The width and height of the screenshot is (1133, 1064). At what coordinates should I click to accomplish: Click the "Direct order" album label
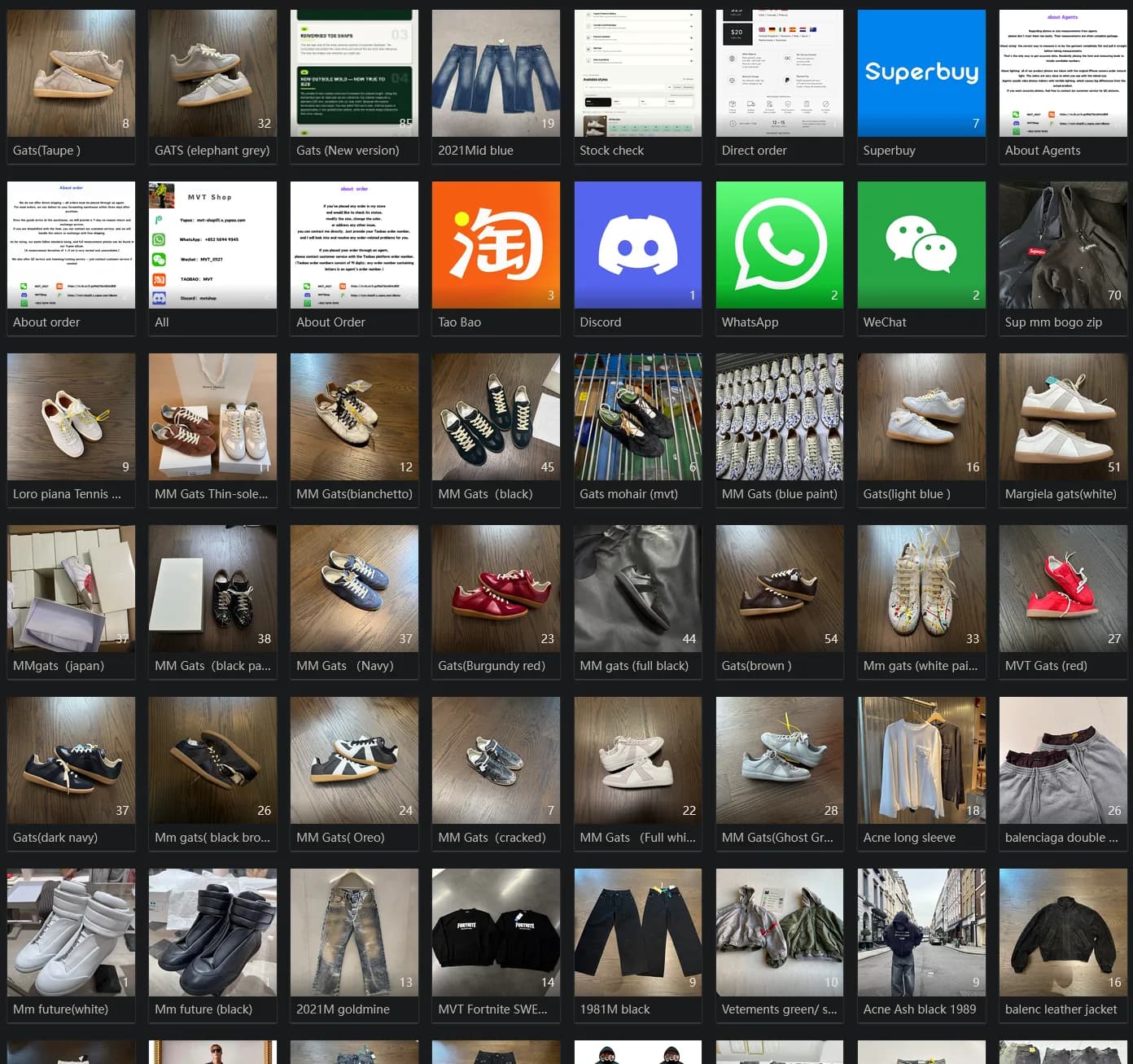coord(754,151)
